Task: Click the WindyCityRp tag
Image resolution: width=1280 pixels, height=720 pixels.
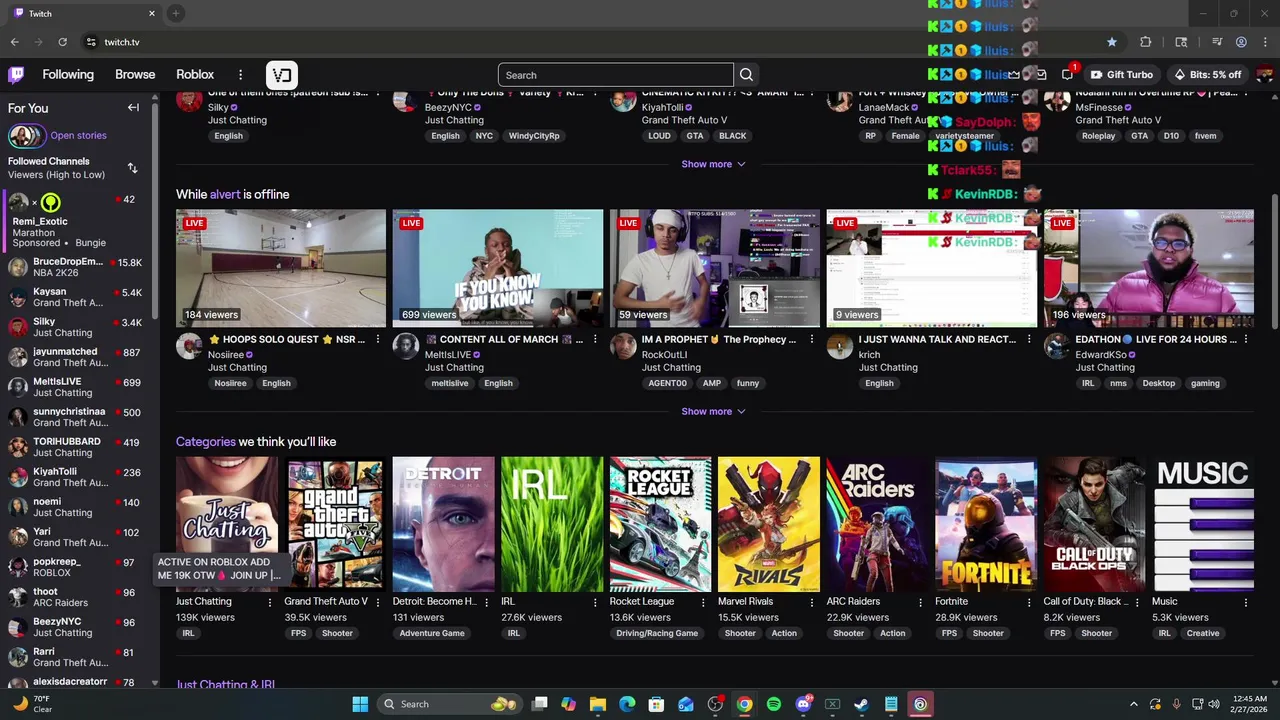Action: 534,136
